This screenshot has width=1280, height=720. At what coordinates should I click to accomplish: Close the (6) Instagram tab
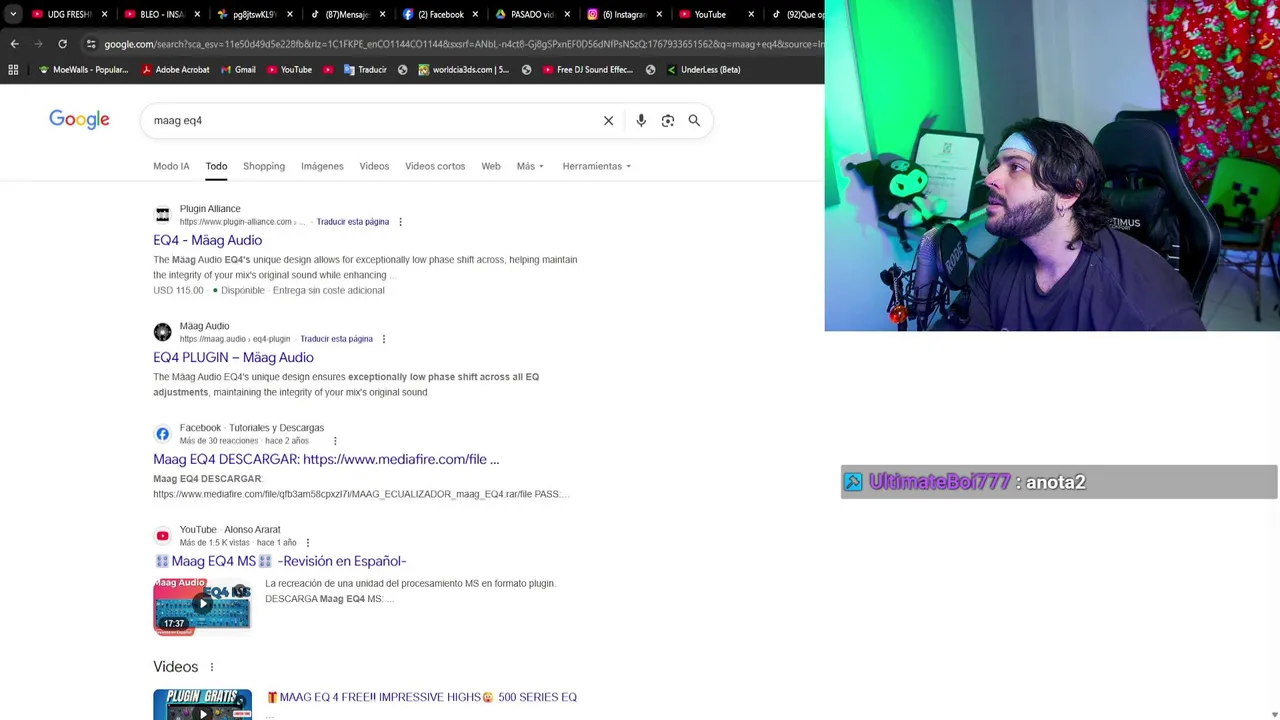tap(659, 14)
